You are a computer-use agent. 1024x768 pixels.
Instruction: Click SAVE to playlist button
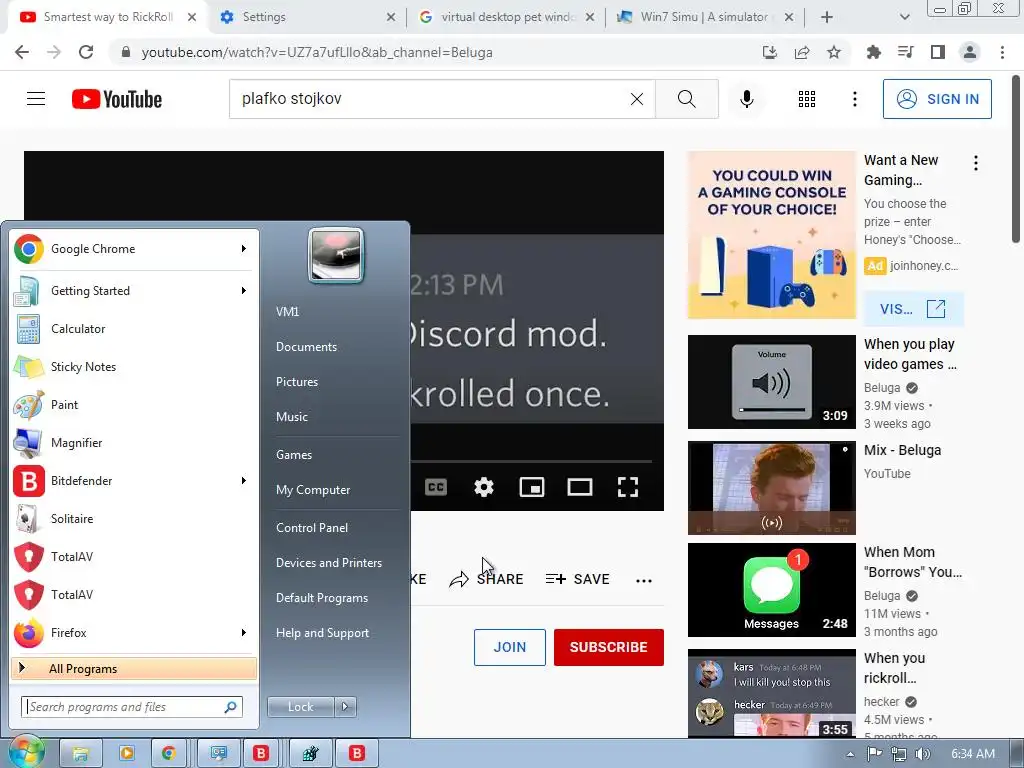click(x=577, y=579)
